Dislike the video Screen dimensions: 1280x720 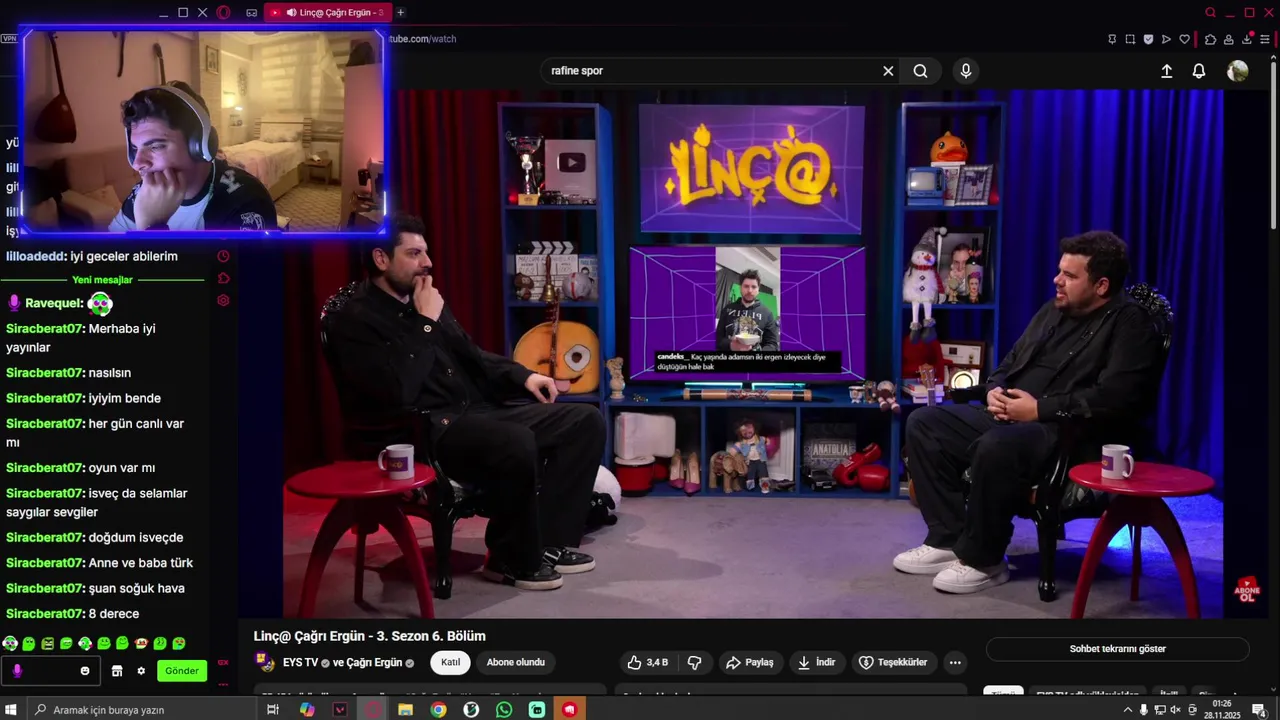click(x=694, y=662)
